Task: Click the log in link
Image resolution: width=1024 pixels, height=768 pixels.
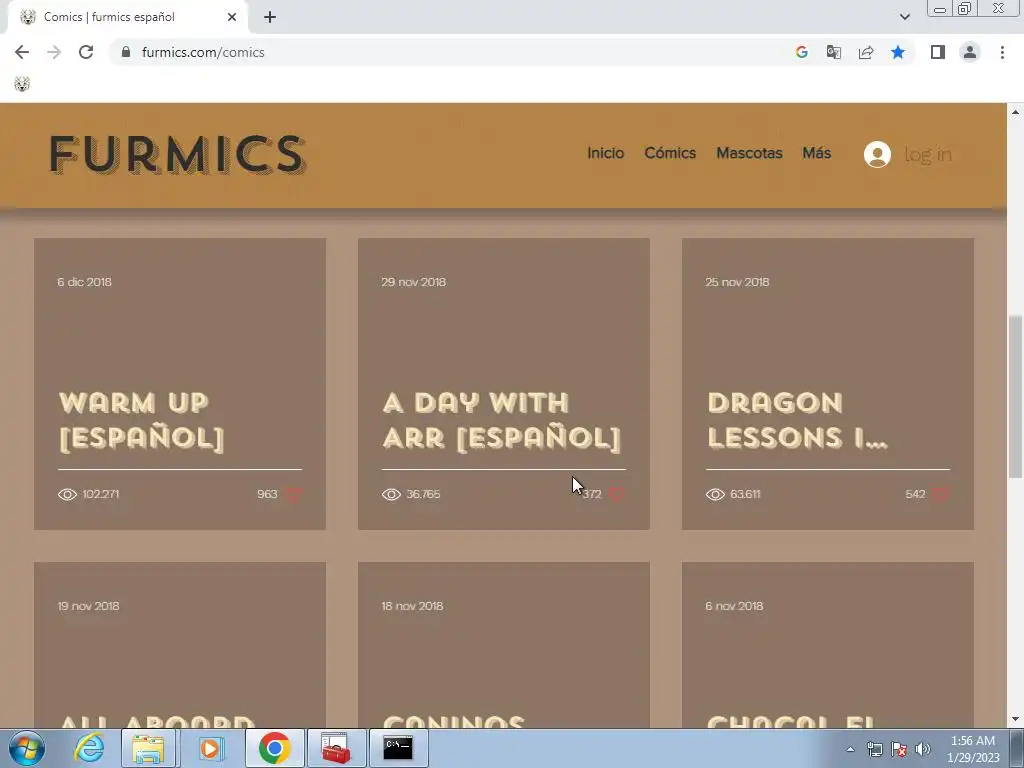Action: [x=927, y=155]
